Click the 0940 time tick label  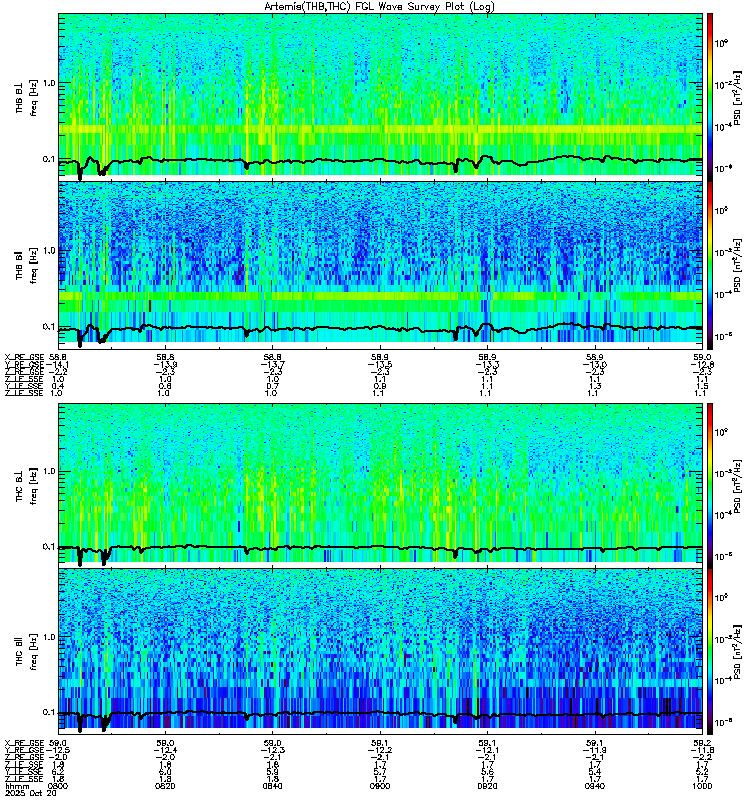pyautogui.click(x=595, y=786)
